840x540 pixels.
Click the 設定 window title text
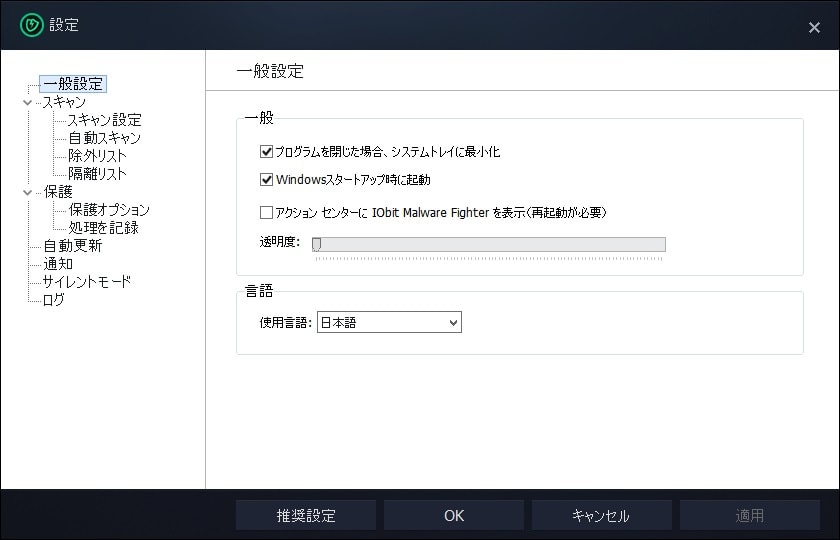[x=64, y=25]
